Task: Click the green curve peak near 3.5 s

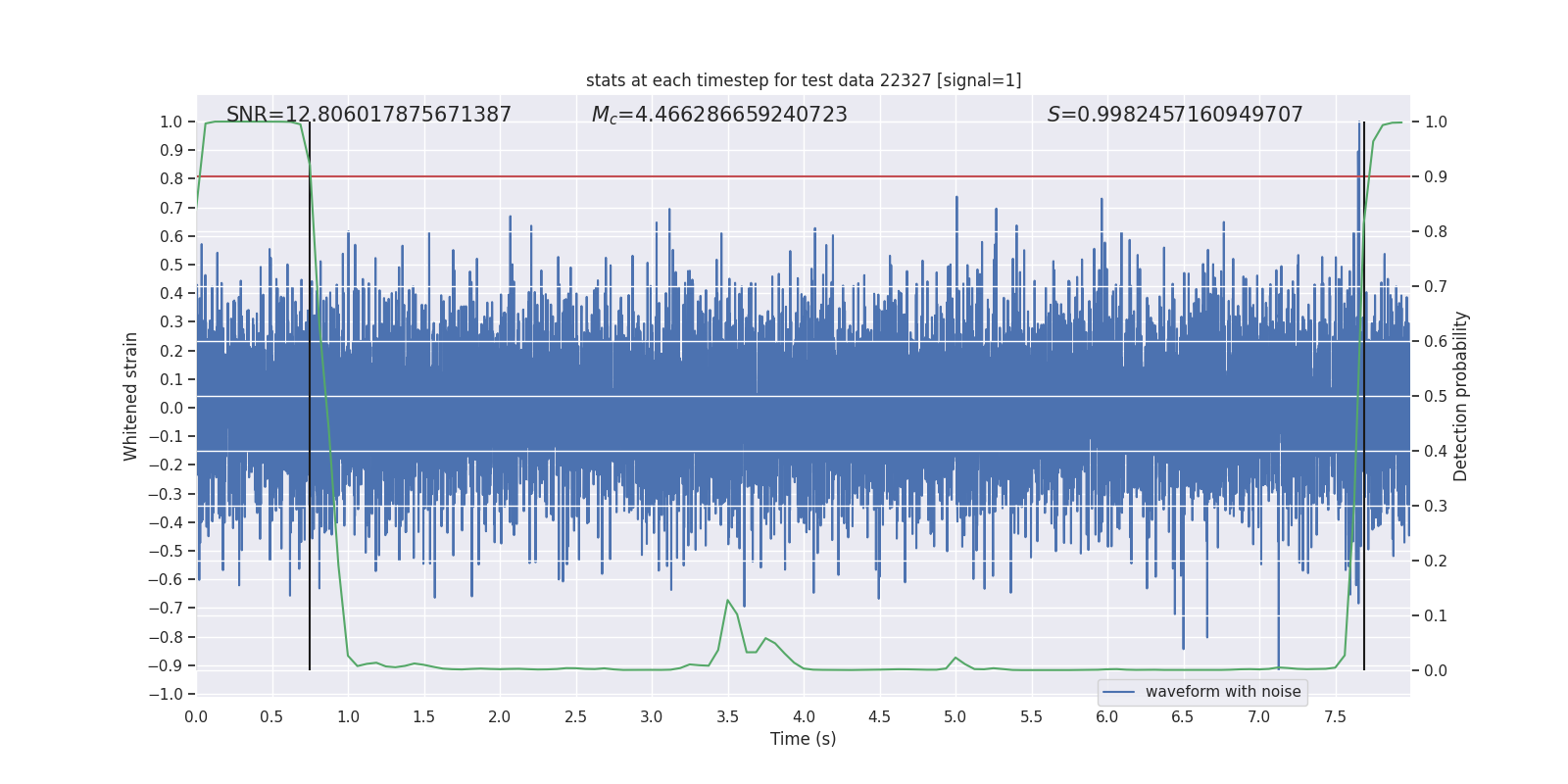Action: [727, 601]
